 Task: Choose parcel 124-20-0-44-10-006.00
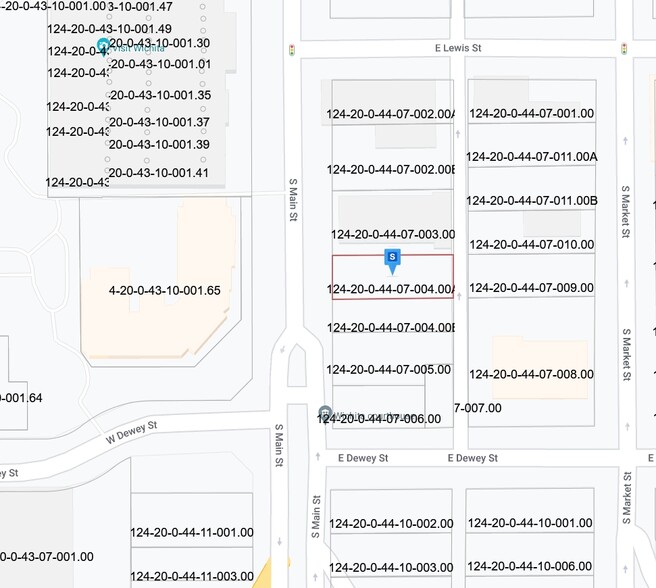click(531, 566)
